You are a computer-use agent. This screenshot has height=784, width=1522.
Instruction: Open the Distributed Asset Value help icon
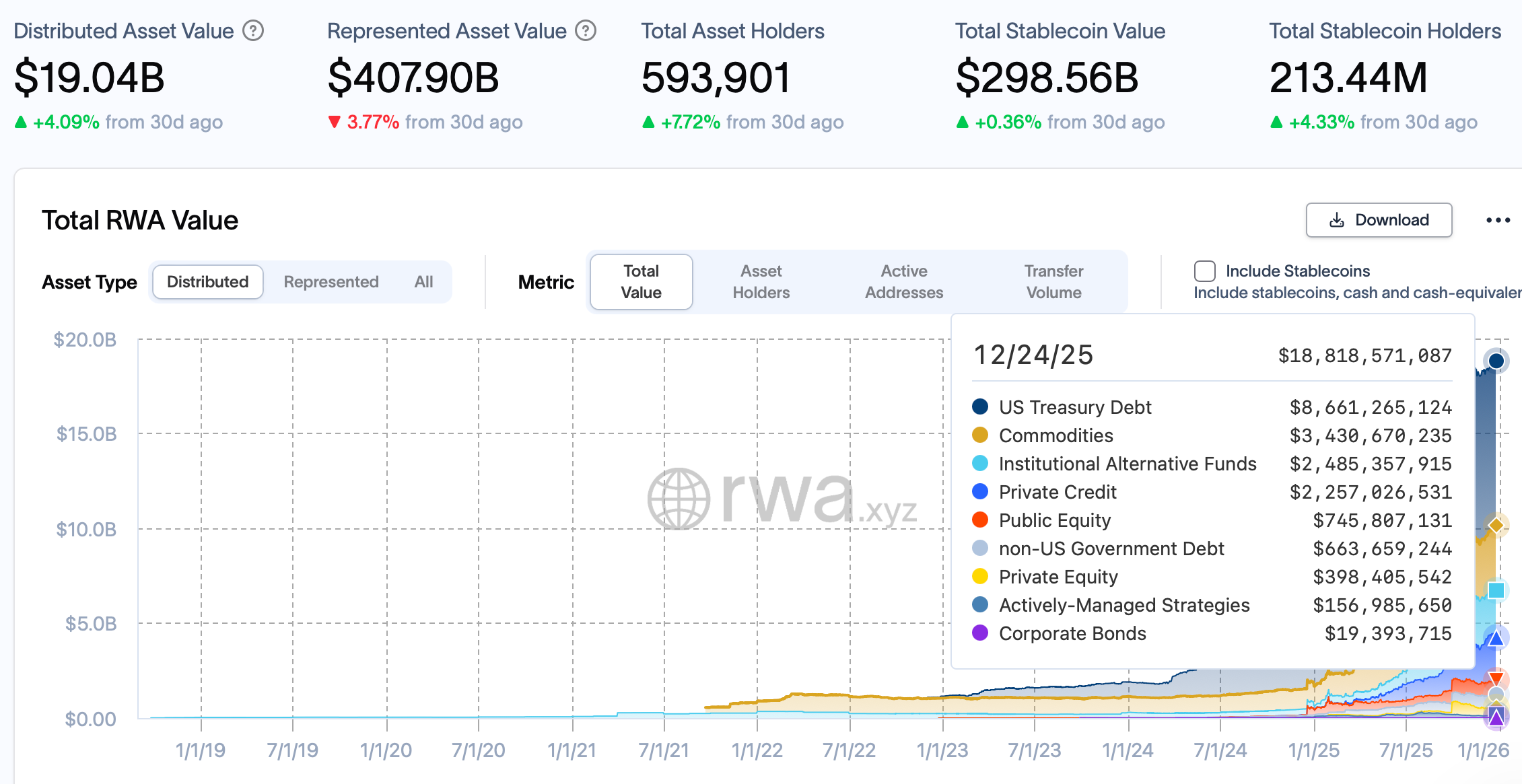coord(254,30)
